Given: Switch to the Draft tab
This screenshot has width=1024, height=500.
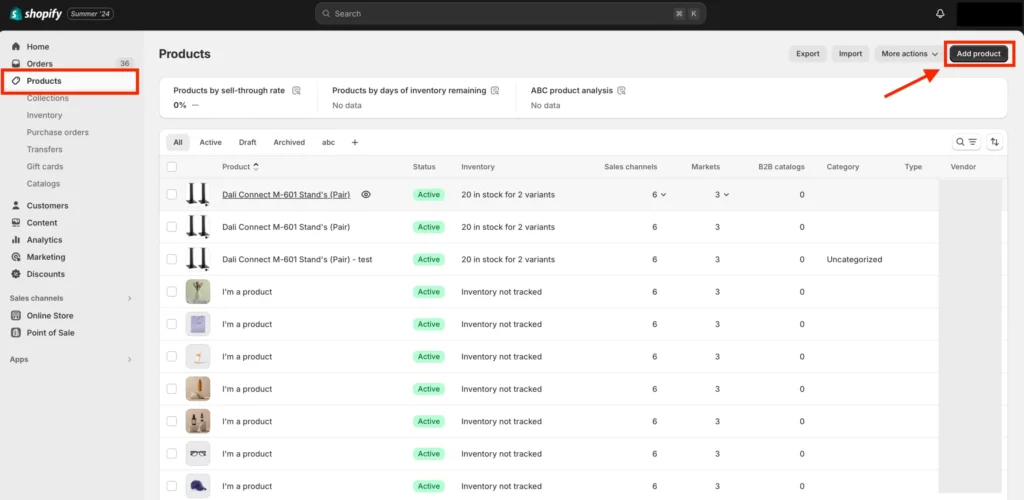Looking at the screenshot, I should pos(247,142).
